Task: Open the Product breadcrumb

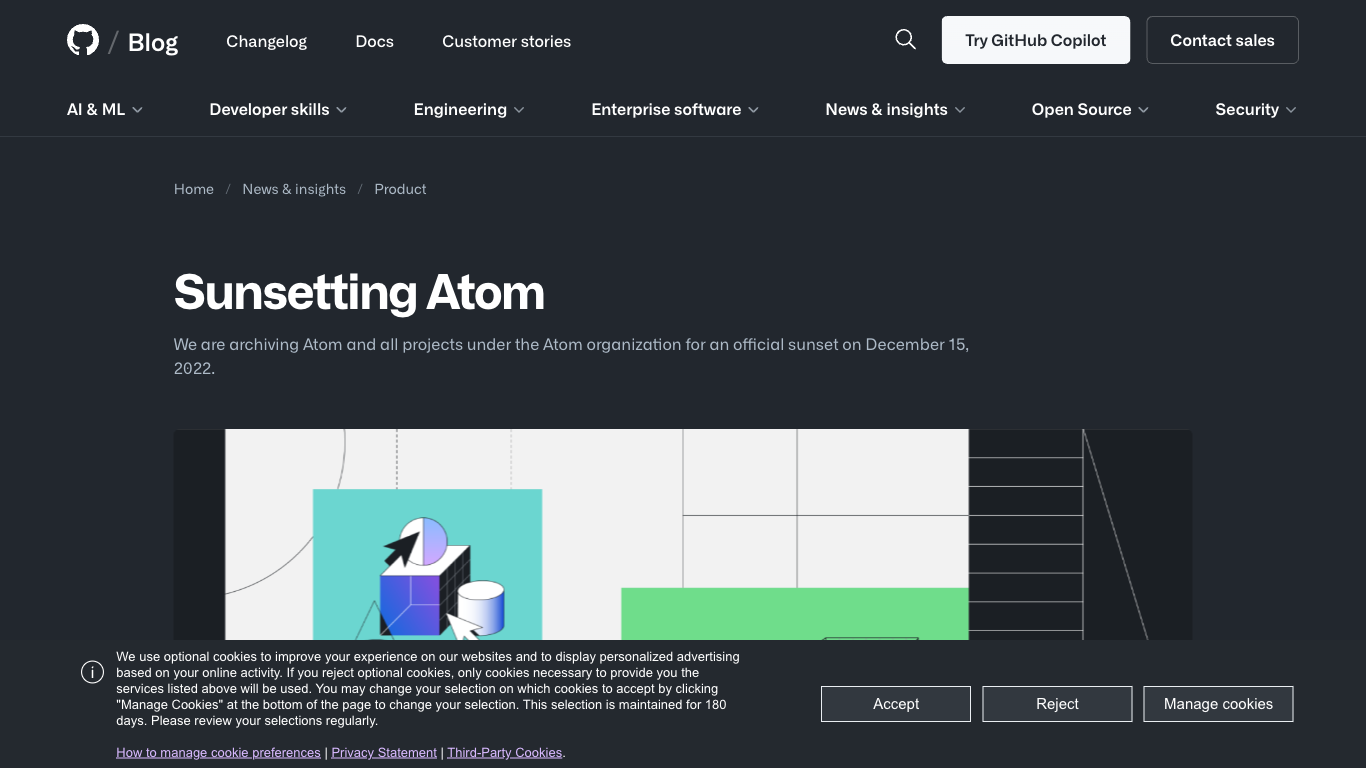Action: (400, 189)
